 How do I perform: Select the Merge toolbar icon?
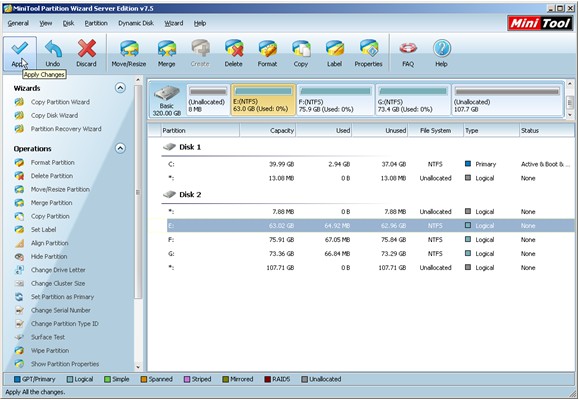coord(167,48)
